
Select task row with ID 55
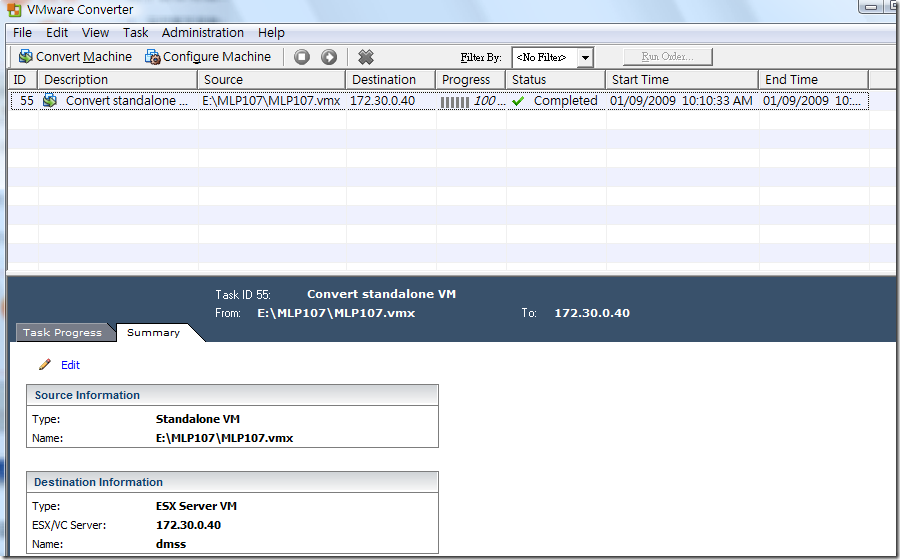[439, 101]
